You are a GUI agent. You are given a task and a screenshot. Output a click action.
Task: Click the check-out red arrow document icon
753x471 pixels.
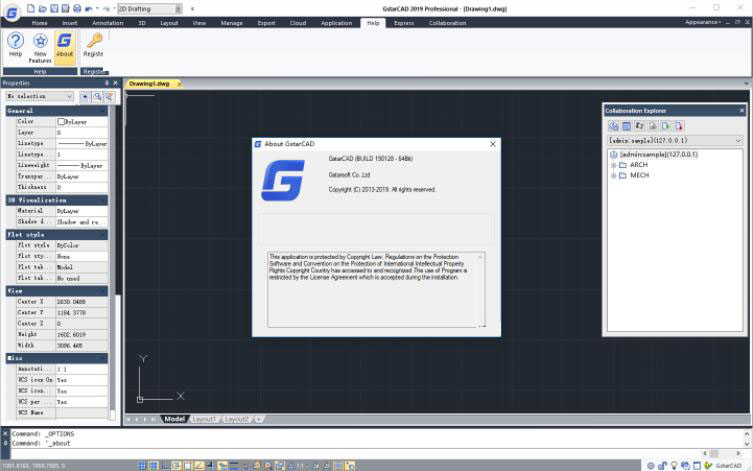tap(679, 126)
